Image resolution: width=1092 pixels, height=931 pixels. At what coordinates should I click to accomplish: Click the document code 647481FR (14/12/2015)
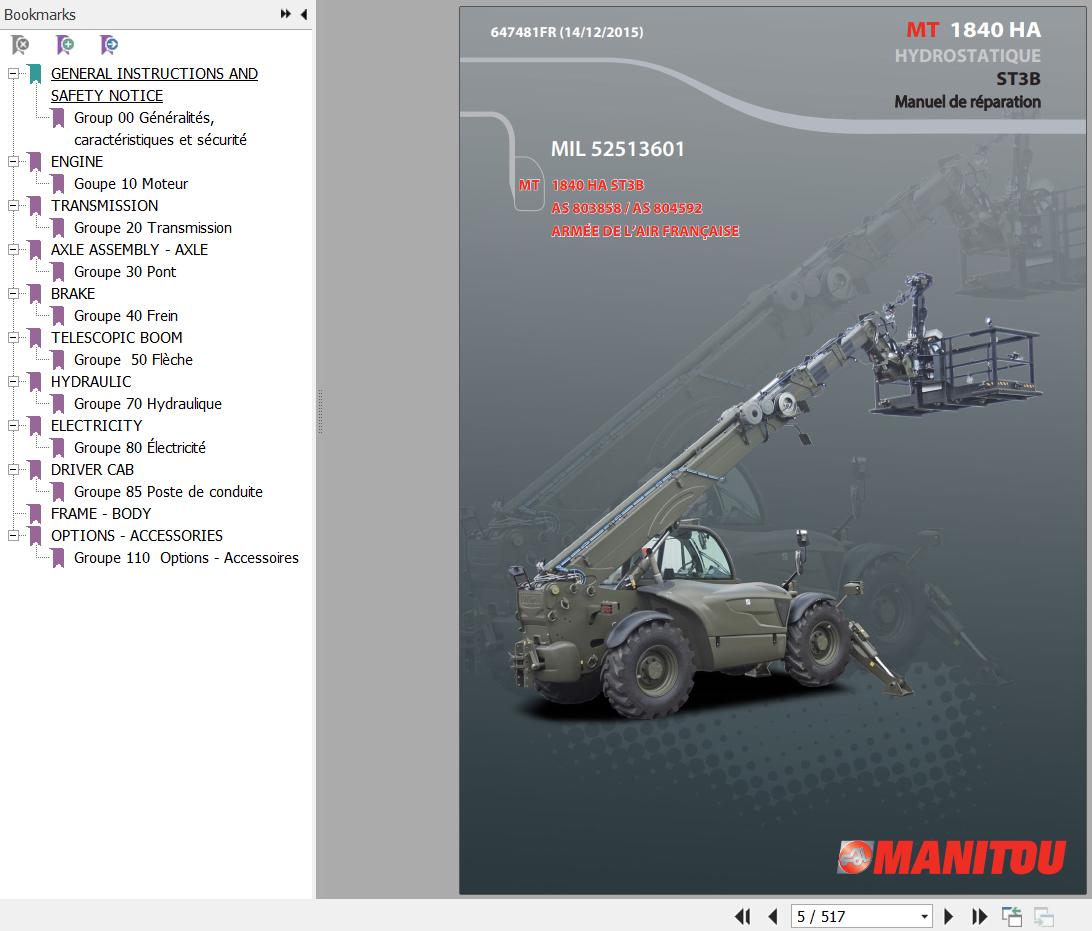[566, 32]
